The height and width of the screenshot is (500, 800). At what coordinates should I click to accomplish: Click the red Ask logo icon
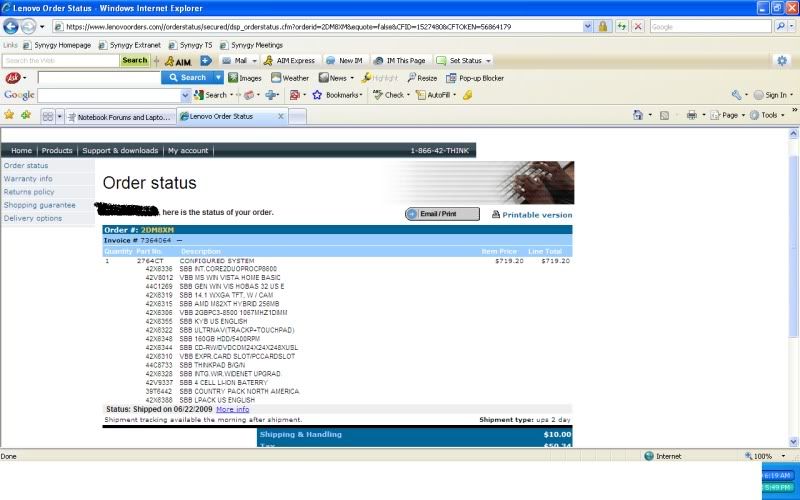13,78
